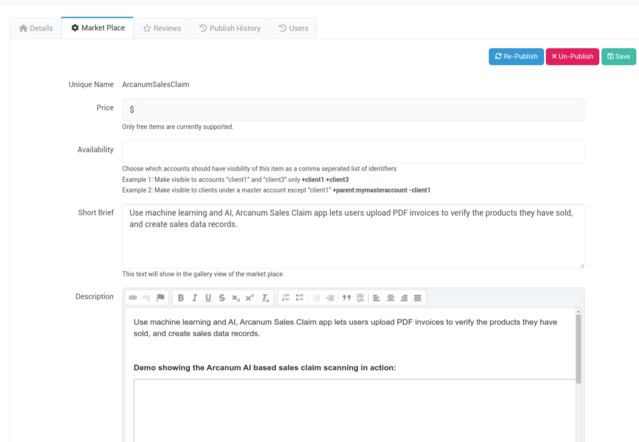Open the Publish History tab

[229, 28]
